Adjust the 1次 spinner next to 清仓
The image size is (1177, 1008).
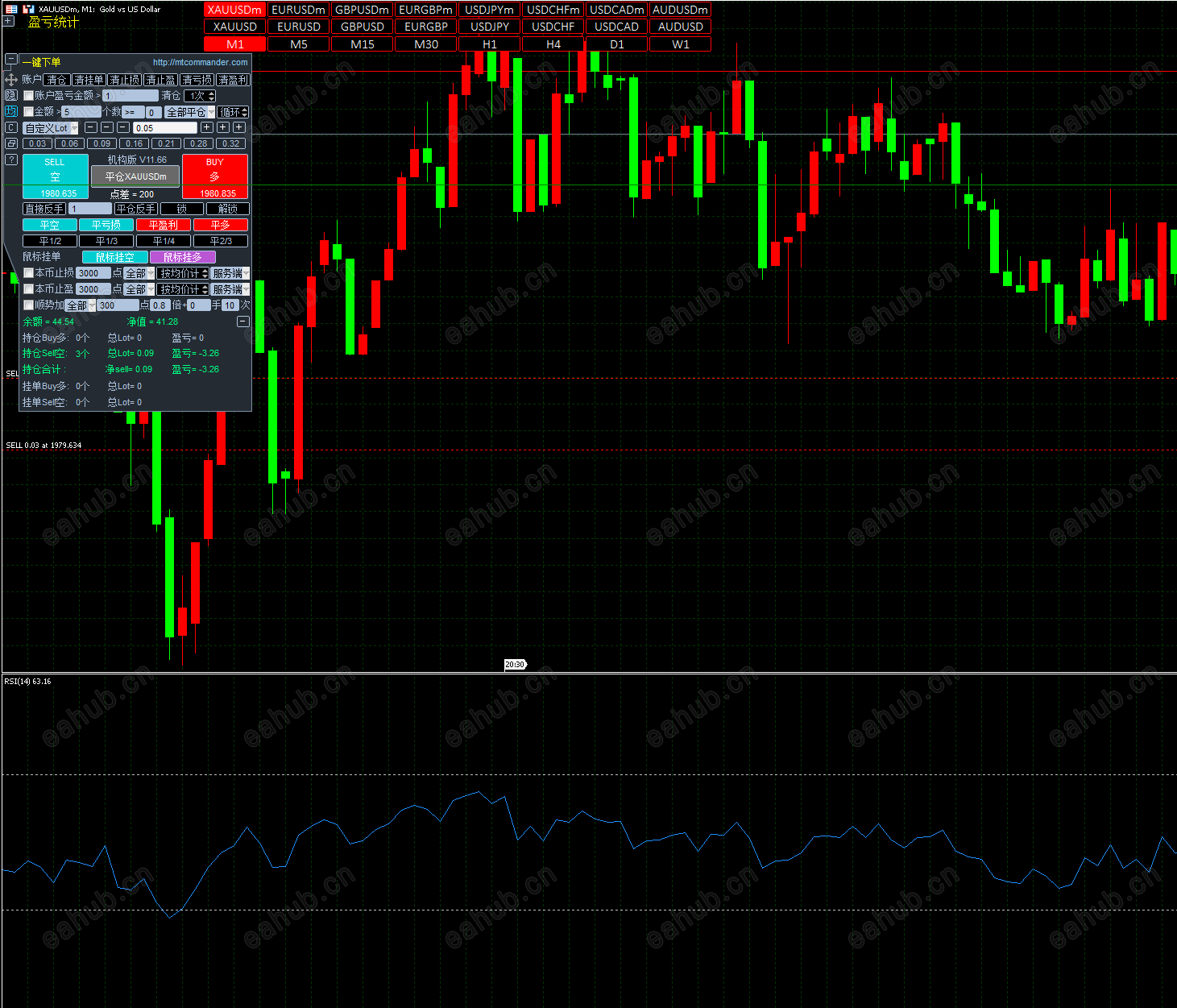(200, 96)
